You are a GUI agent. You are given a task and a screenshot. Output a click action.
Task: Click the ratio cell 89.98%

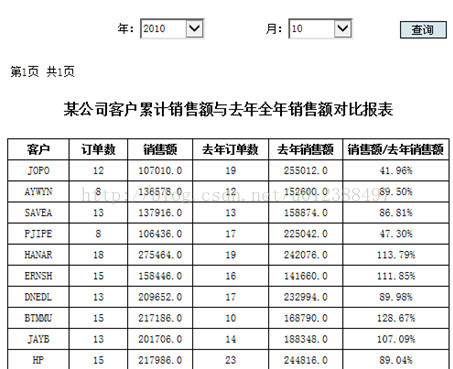tap(396, 297)
